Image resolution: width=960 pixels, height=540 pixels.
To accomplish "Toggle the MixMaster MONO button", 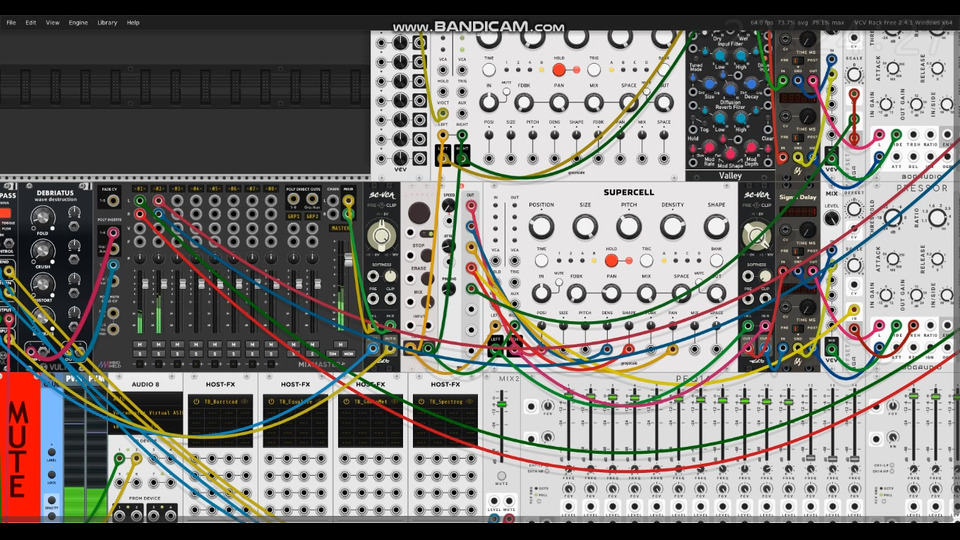I will 348,354.
